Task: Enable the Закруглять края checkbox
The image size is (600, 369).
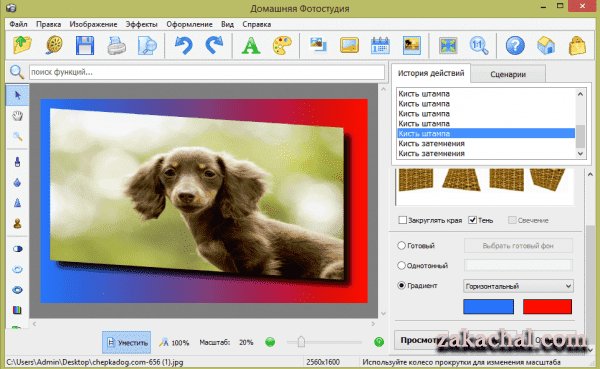Action: pyautogui.click(x=403, y=220)
